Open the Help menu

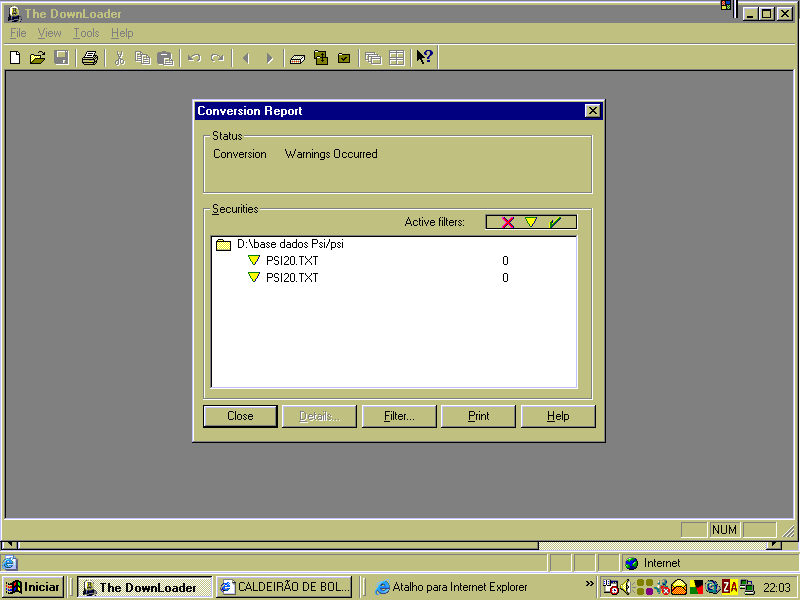(x=122, y=33)
